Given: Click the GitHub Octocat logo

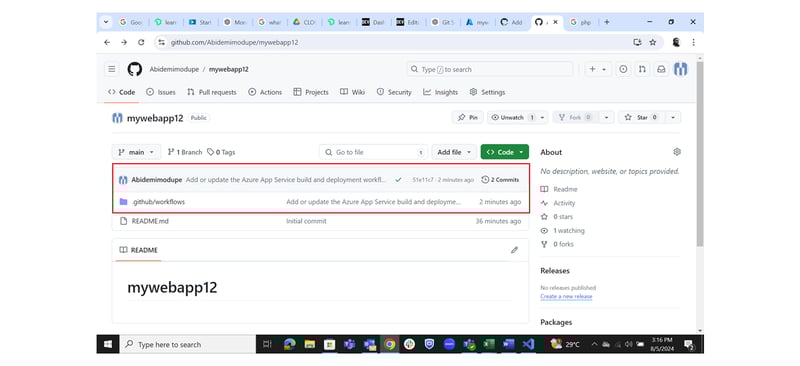Looking at the screenshot, I should 135,69.
